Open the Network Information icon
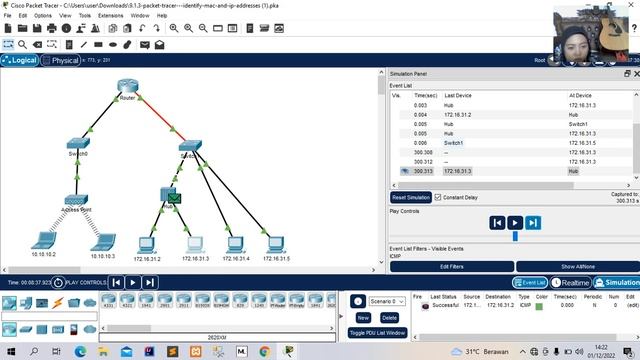The height and width of the screenshot is (360, 640). (66, 28)
